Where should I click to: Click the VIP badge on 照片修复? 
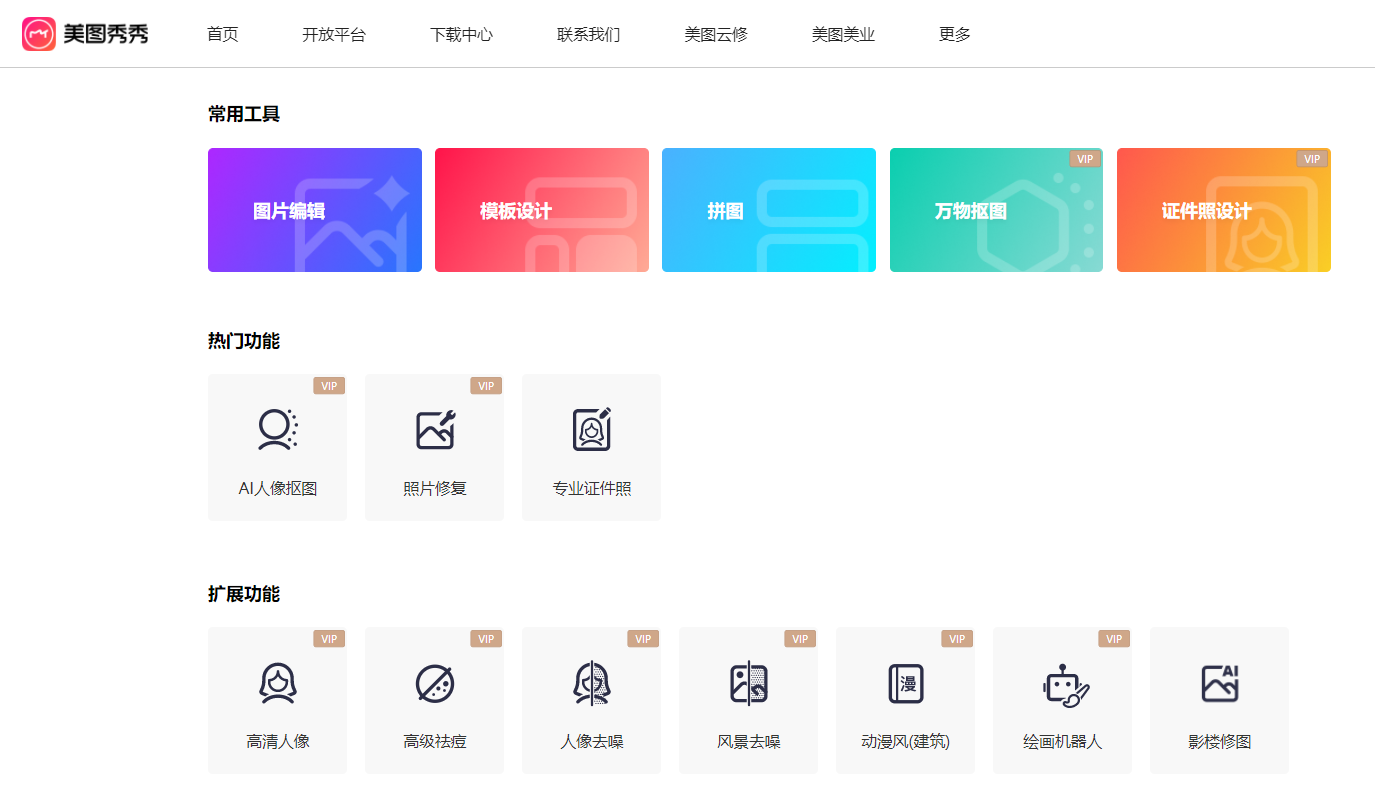pyautogui.click(x=486, y=386)
